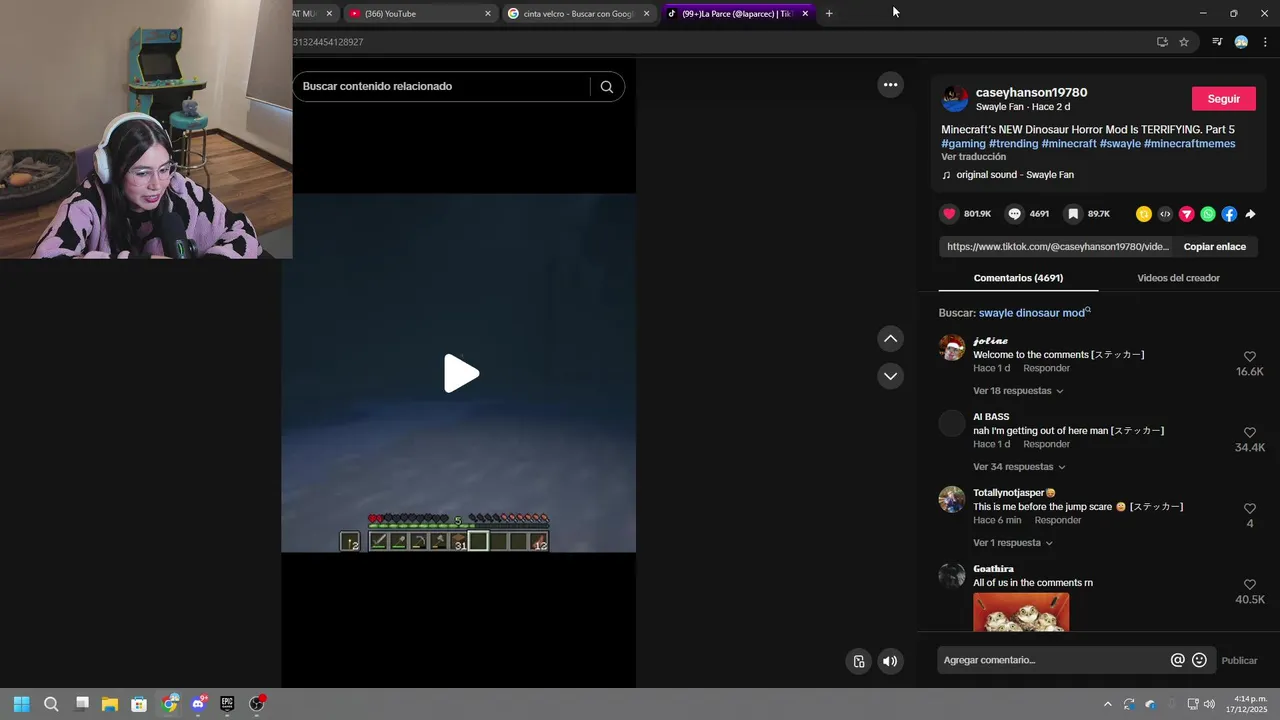Share the video to WhatsApp
Image resolution: width=1280 pixels, height=720 pixels.
tap(1208, 214)
